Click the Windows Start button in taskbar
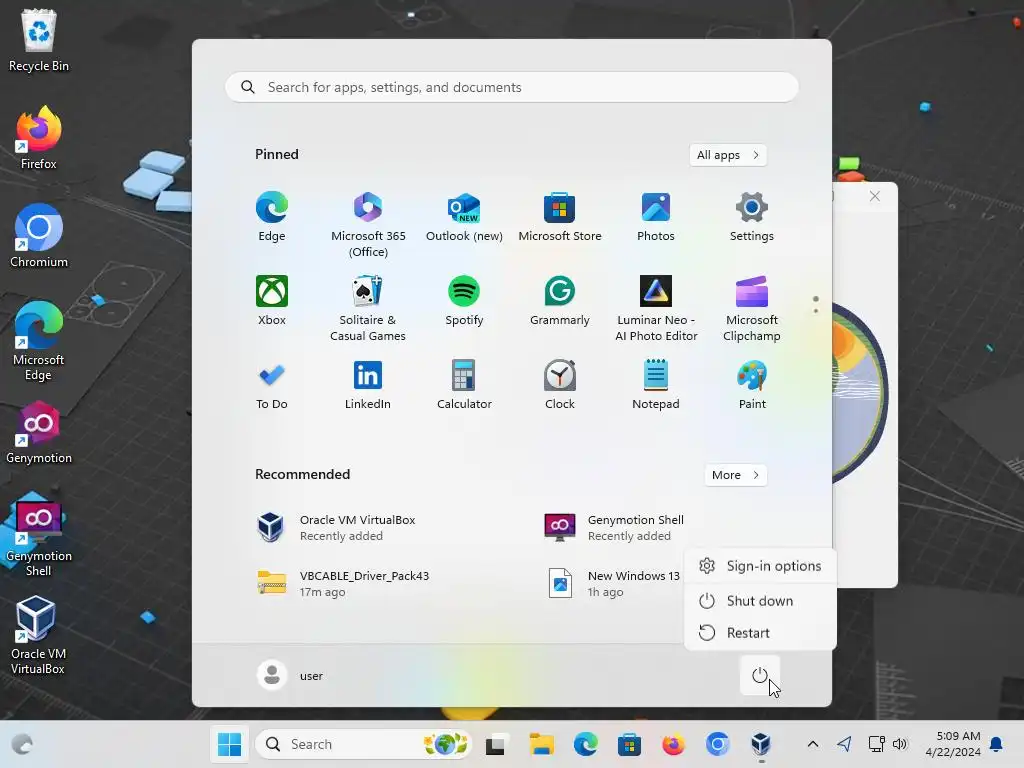 [229, 744]
